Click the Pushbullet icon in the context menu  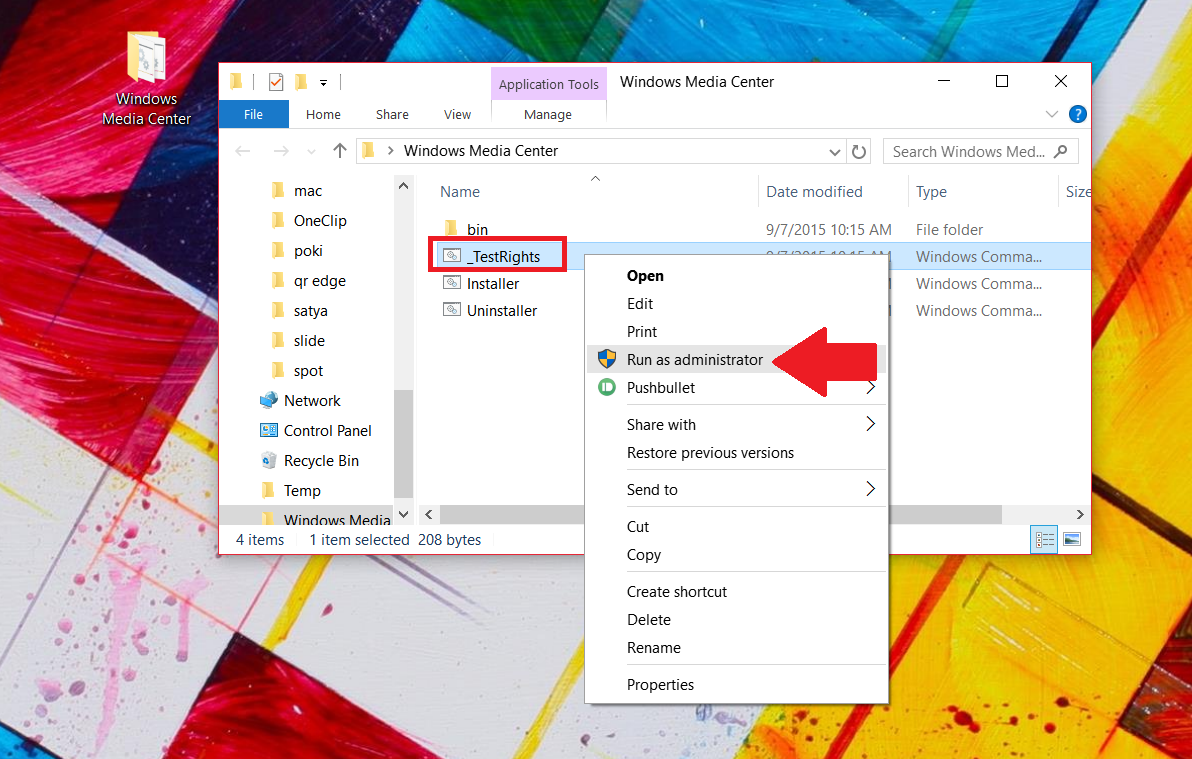(608, 388)
